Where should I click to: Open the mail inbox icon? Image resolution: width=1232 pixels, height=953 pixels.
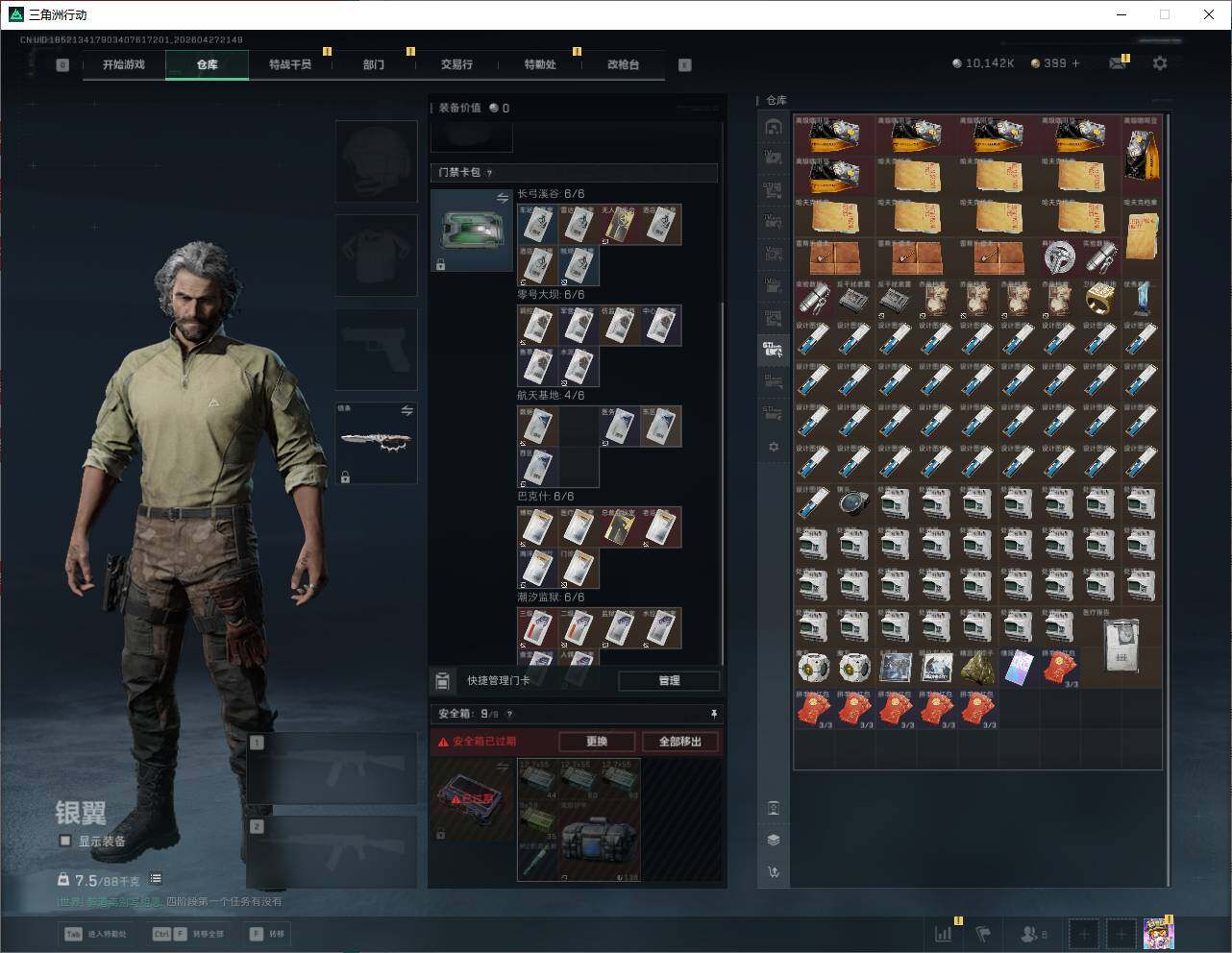tap(1118, 63)
